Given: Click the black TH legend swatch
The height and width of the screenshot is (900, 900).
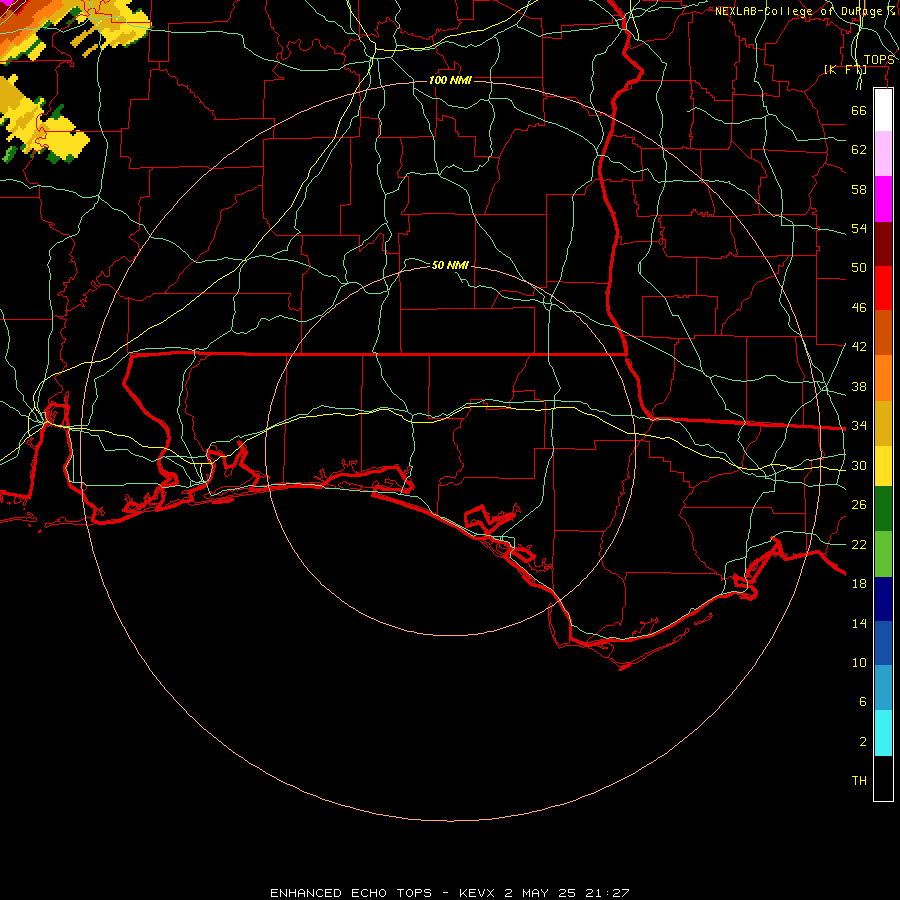Looking at the screenshot, I should pos(883,778).
